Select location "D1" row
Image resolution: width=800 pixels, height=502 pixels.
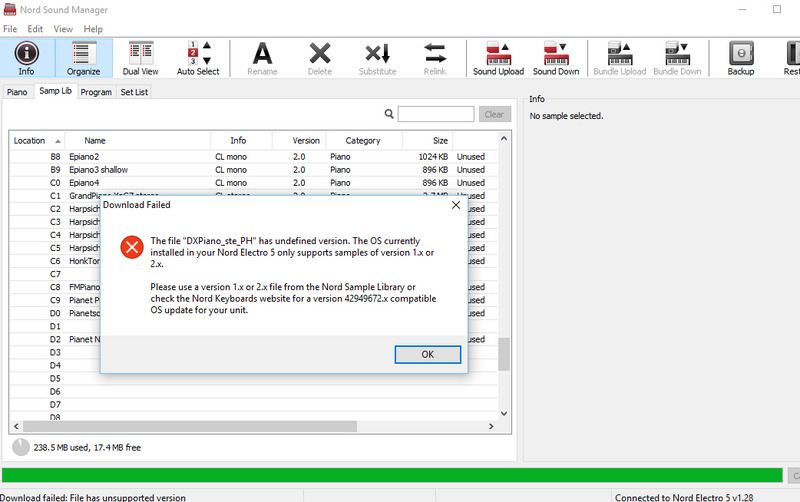(55, 326)
